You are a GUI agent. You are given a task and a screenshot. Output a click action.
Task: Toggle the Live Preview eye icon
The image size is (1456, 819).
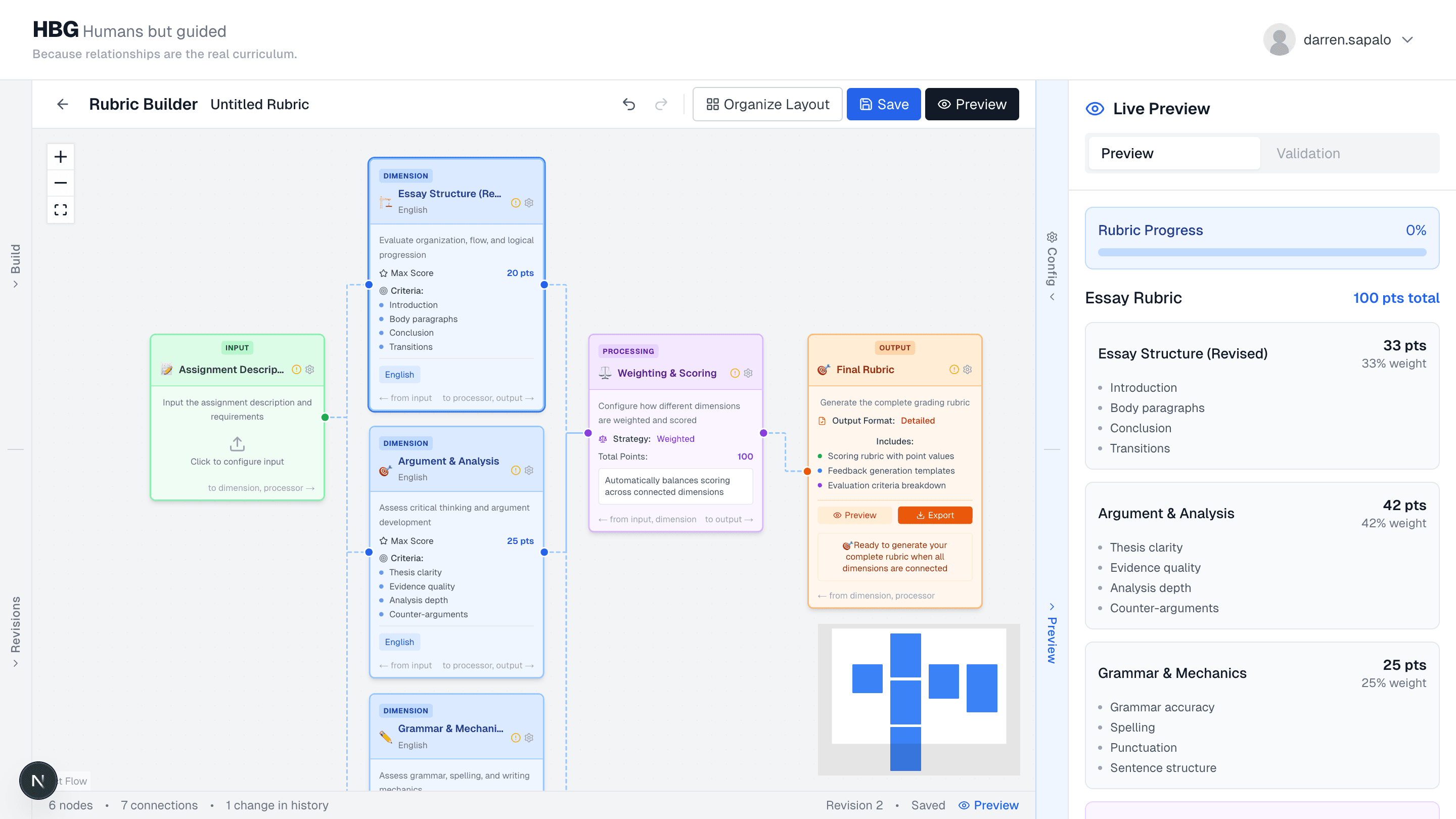pyautogui.click(x=1095, y=109)
